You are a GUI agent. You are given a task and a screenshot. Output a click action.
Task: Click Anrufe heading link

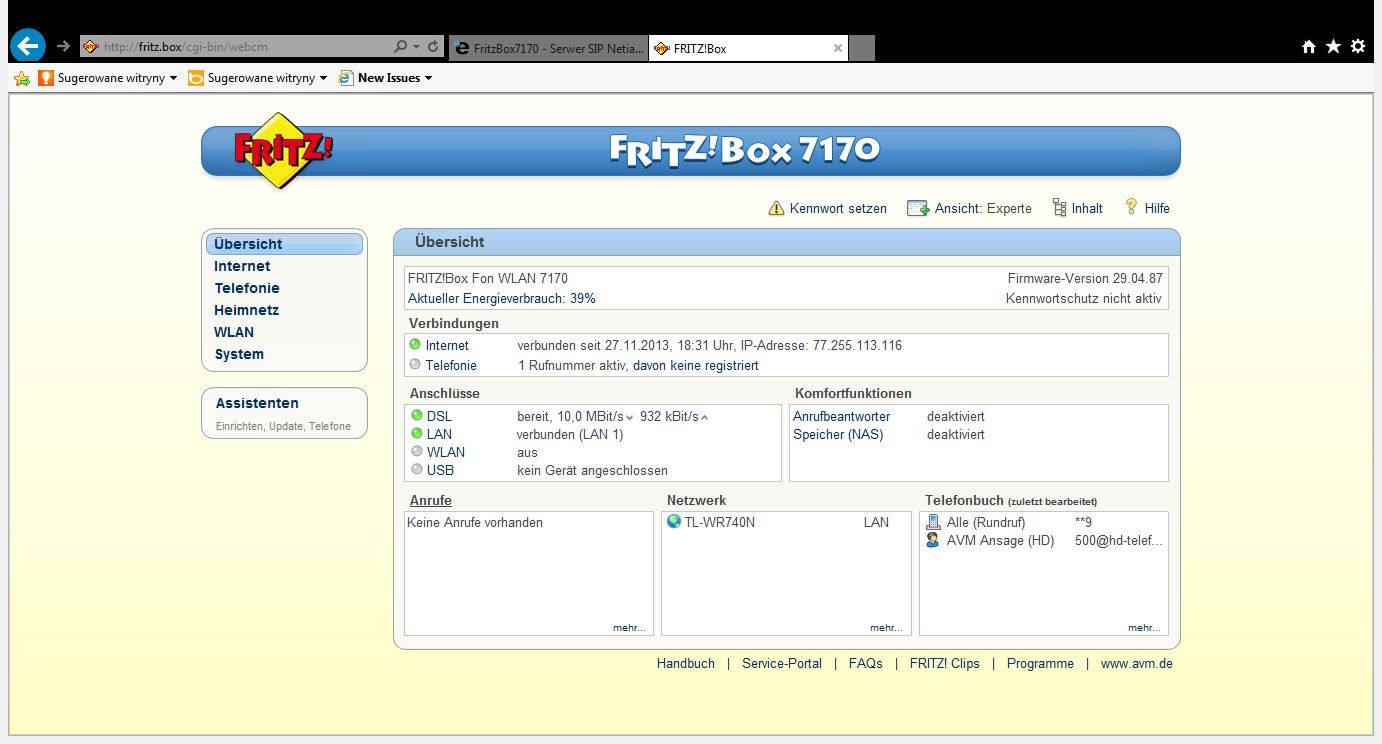430,500
